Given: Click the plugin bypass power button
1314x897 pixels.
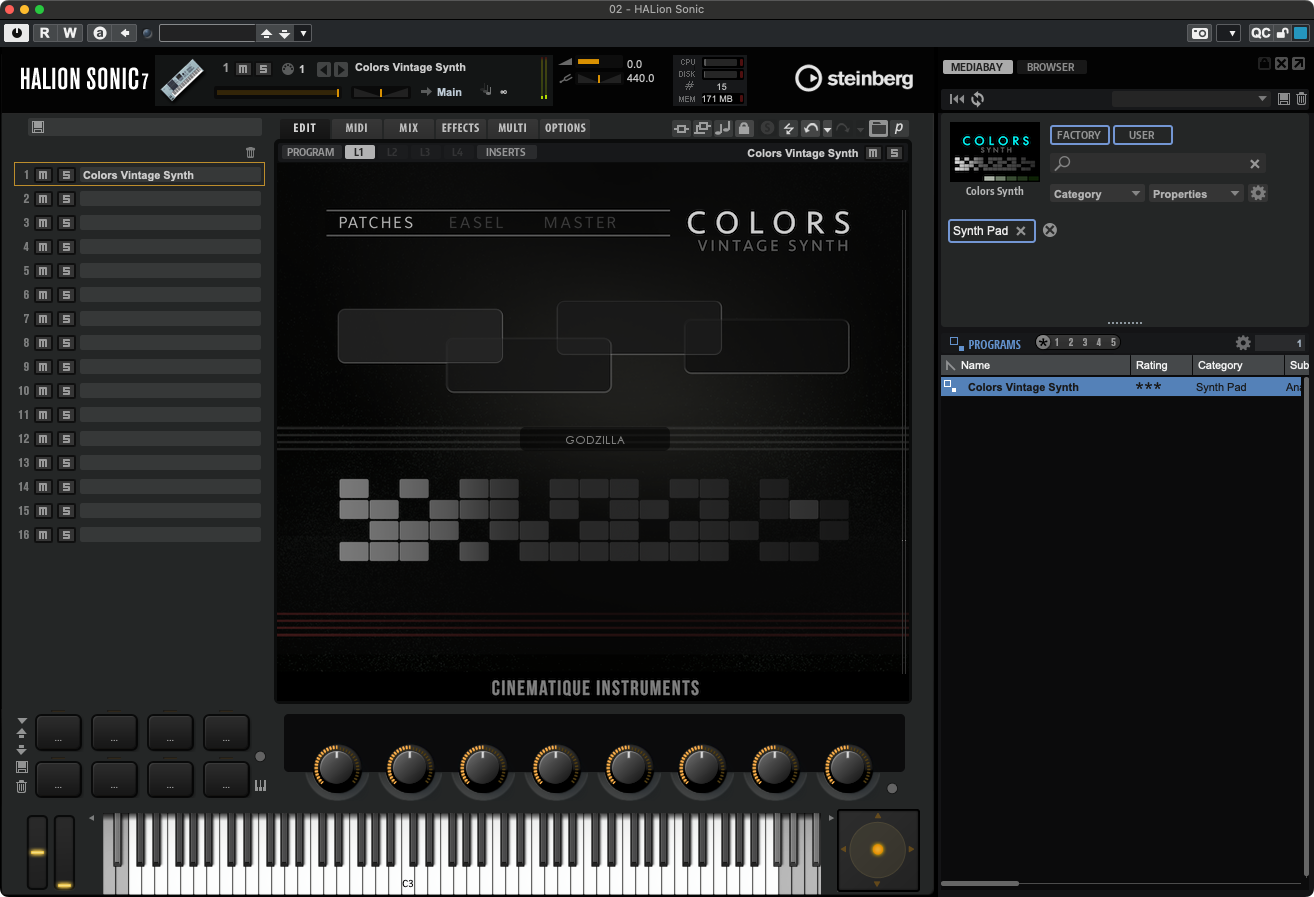Looking at the screenshot, I should [17, 33].
